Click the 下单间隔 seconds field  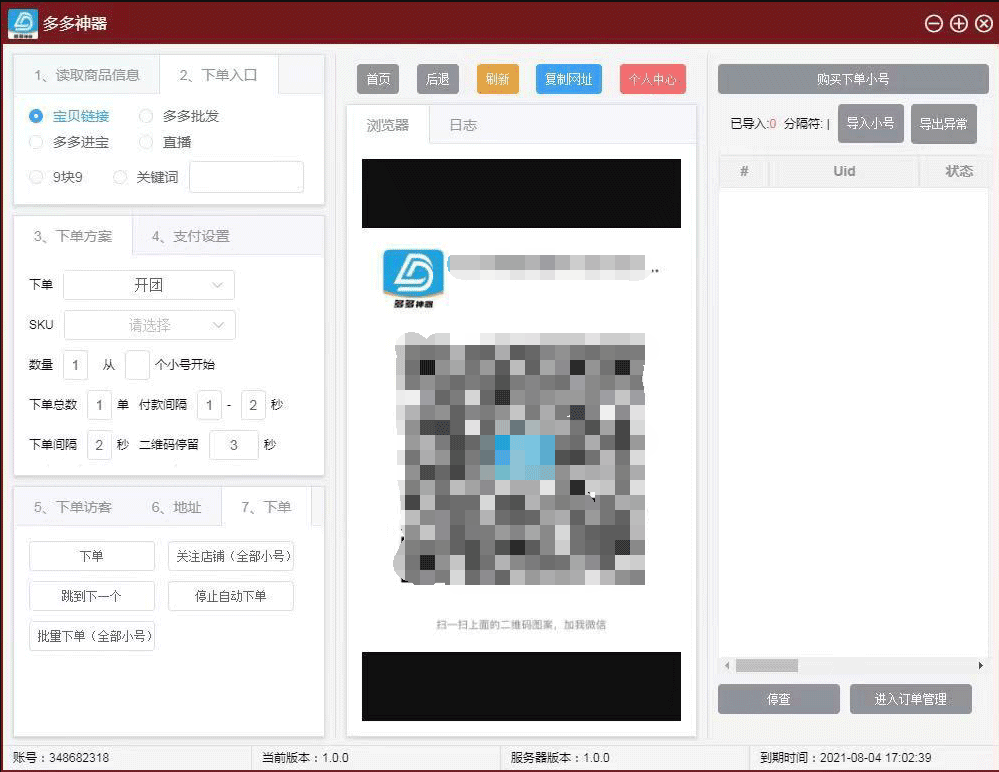pos(99,445)
